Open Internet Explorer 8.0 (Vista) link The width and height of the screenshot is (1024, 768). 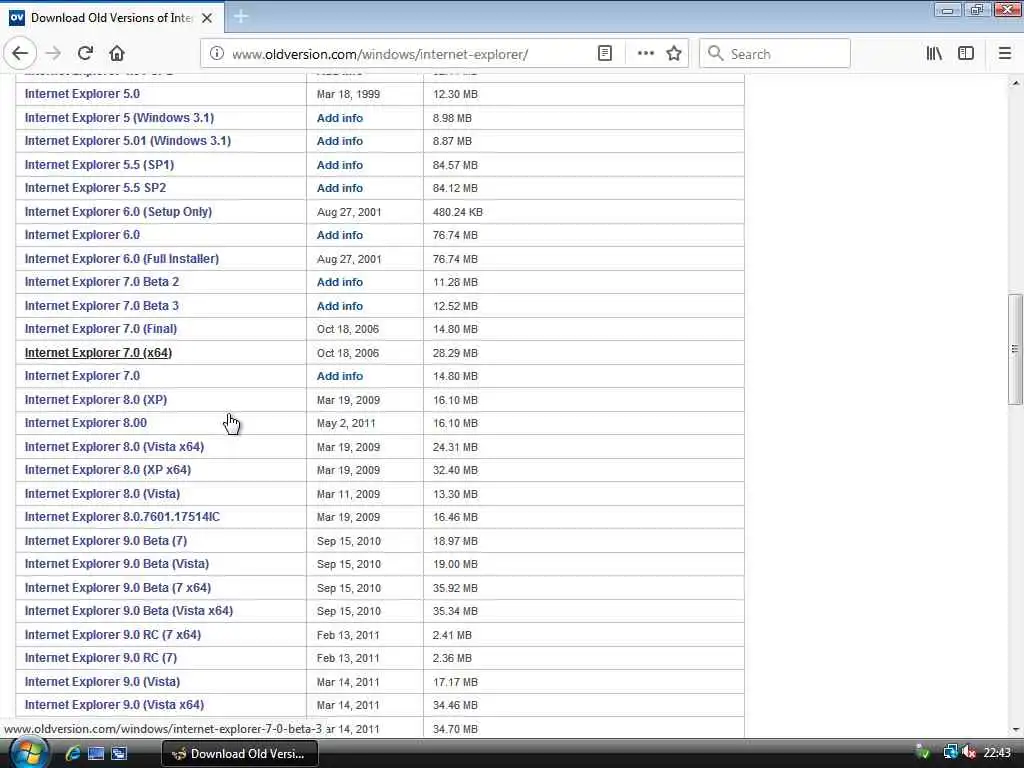point(103,494)
